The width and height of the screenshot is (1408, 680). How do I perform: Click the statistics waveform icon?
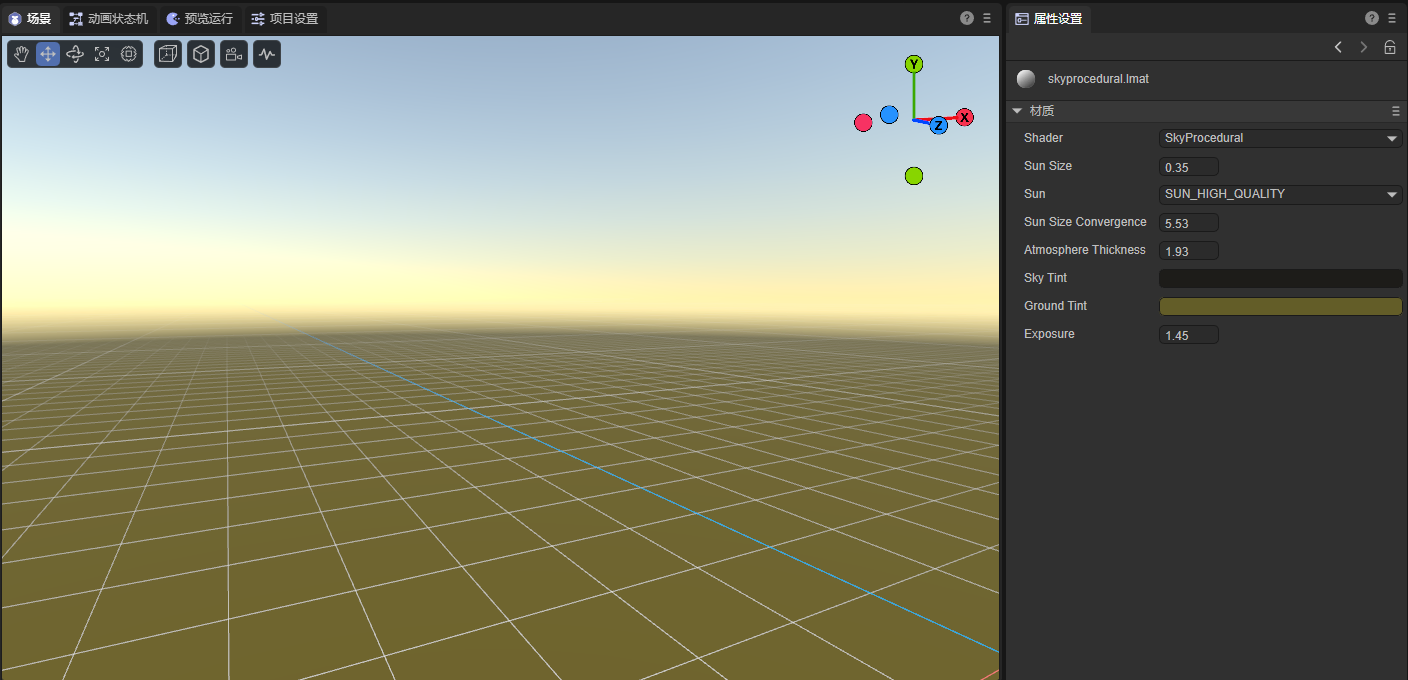tap(266, 54)
